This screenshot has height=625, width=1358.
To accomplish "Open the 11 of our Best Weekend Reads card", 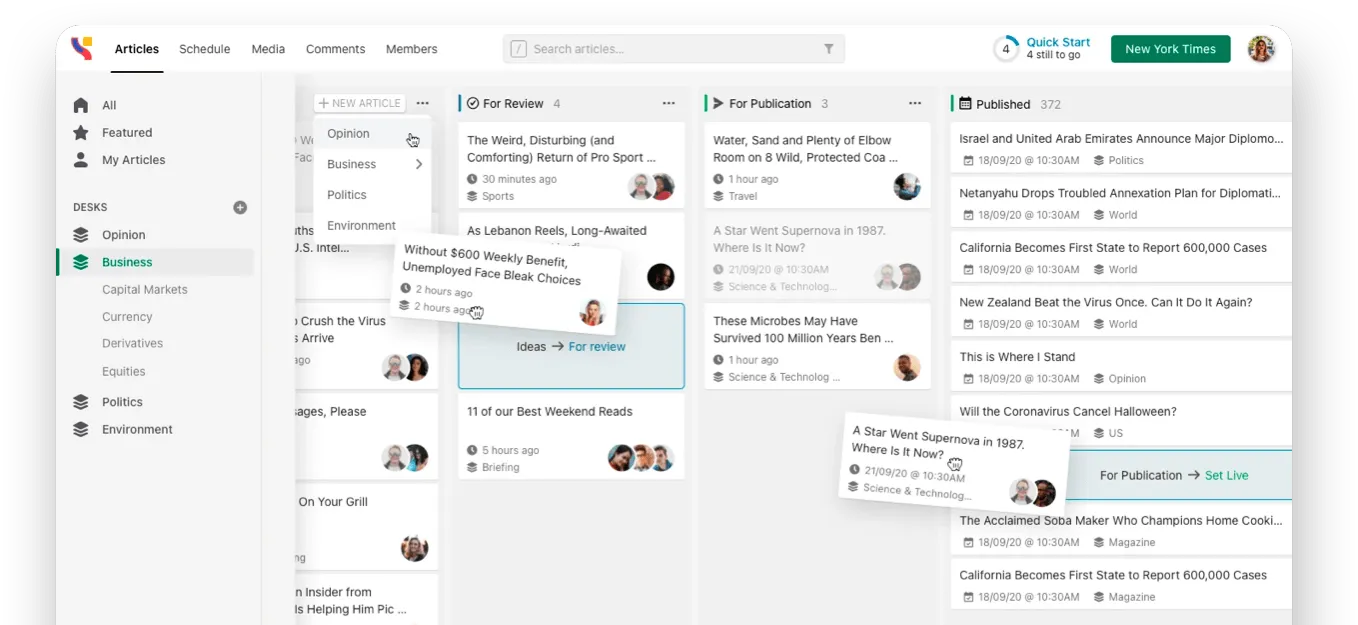I will pos(549,412).
